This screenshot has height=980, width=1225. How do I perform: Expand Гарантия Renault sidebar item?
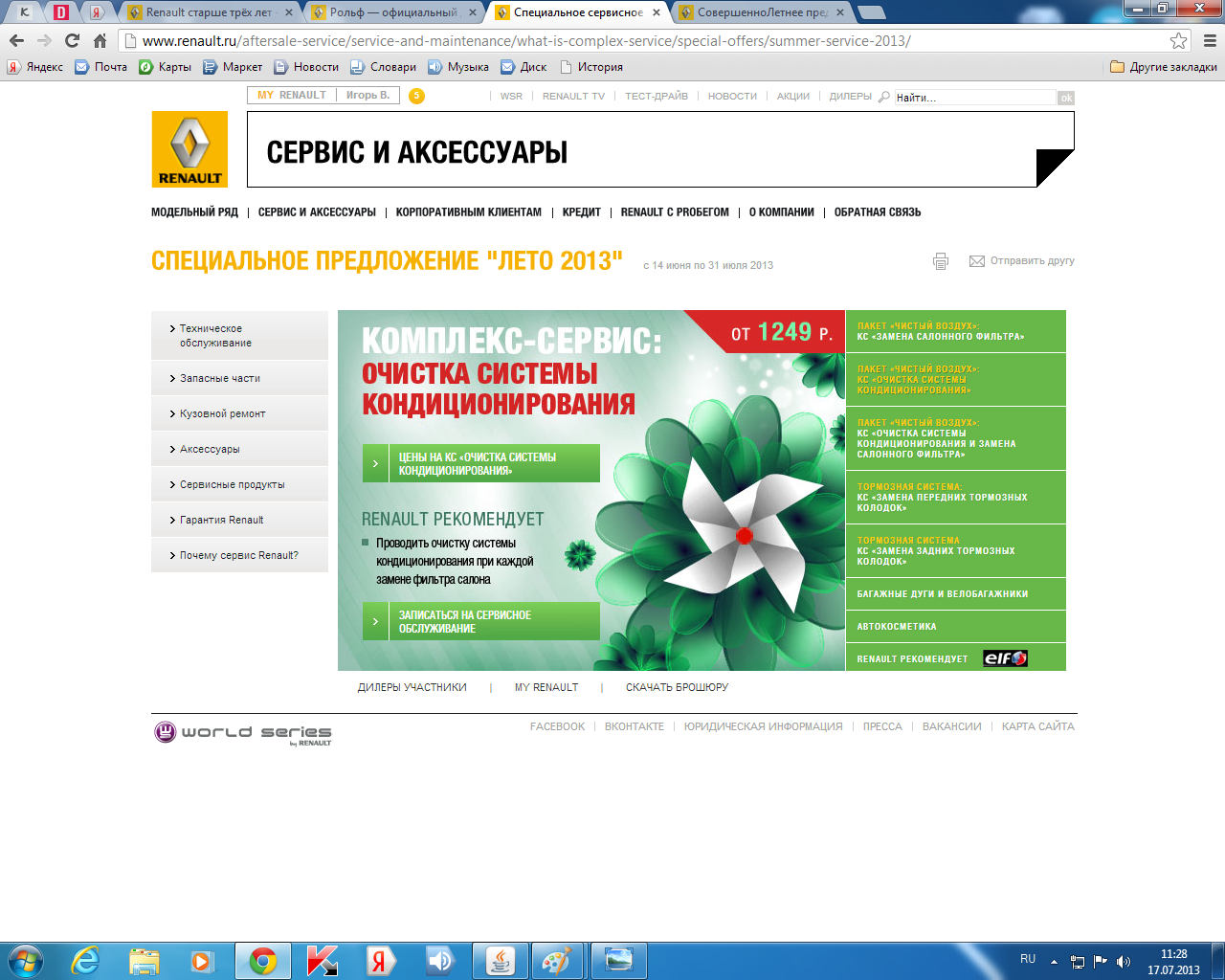(x=239, y=520)
